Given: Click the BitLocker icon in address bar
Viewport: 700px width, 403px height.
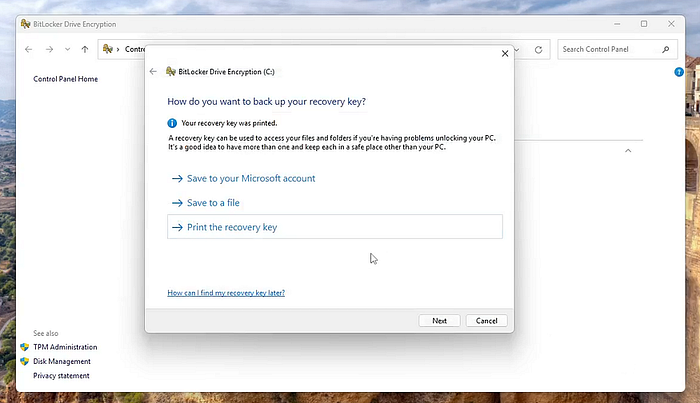Looking at the screenshot, I should tap(108, 49).
